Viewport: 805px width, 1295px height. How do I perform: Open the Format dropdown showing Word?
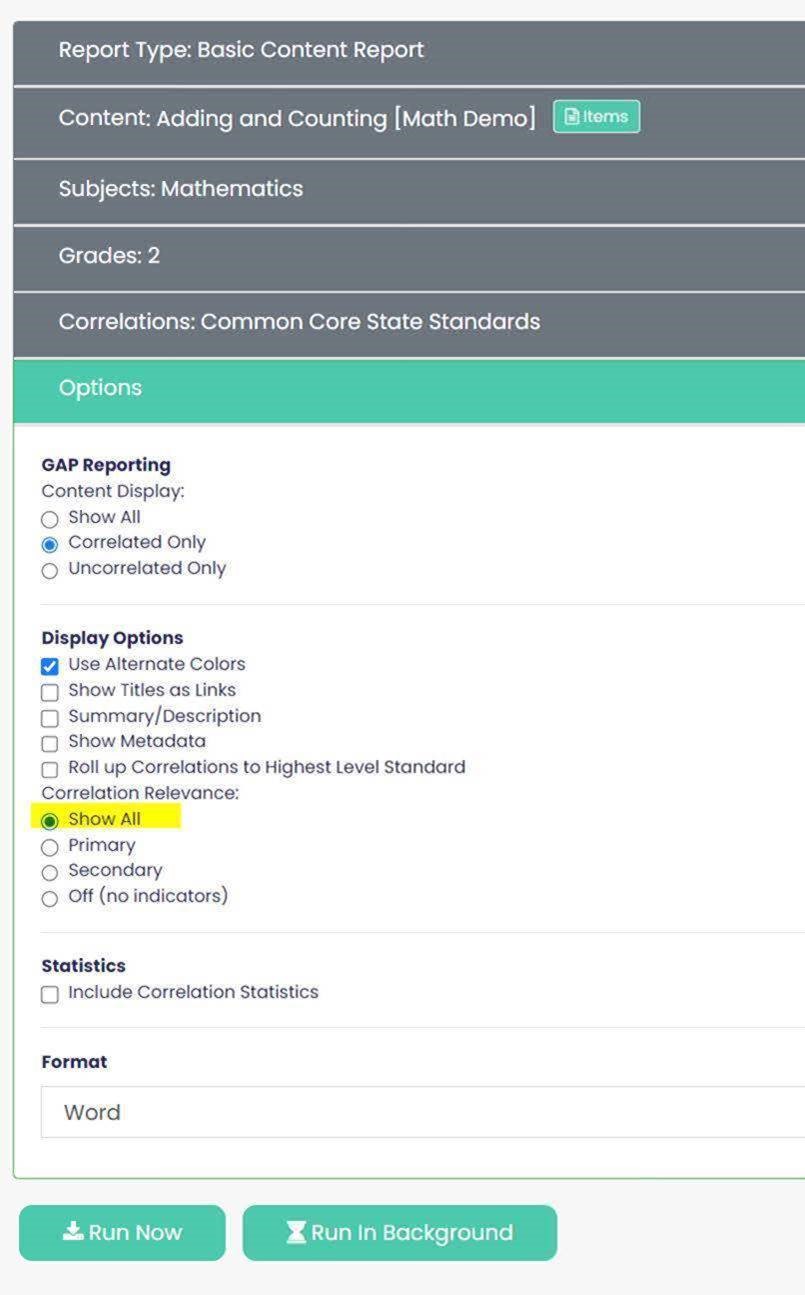point(423,1112)
